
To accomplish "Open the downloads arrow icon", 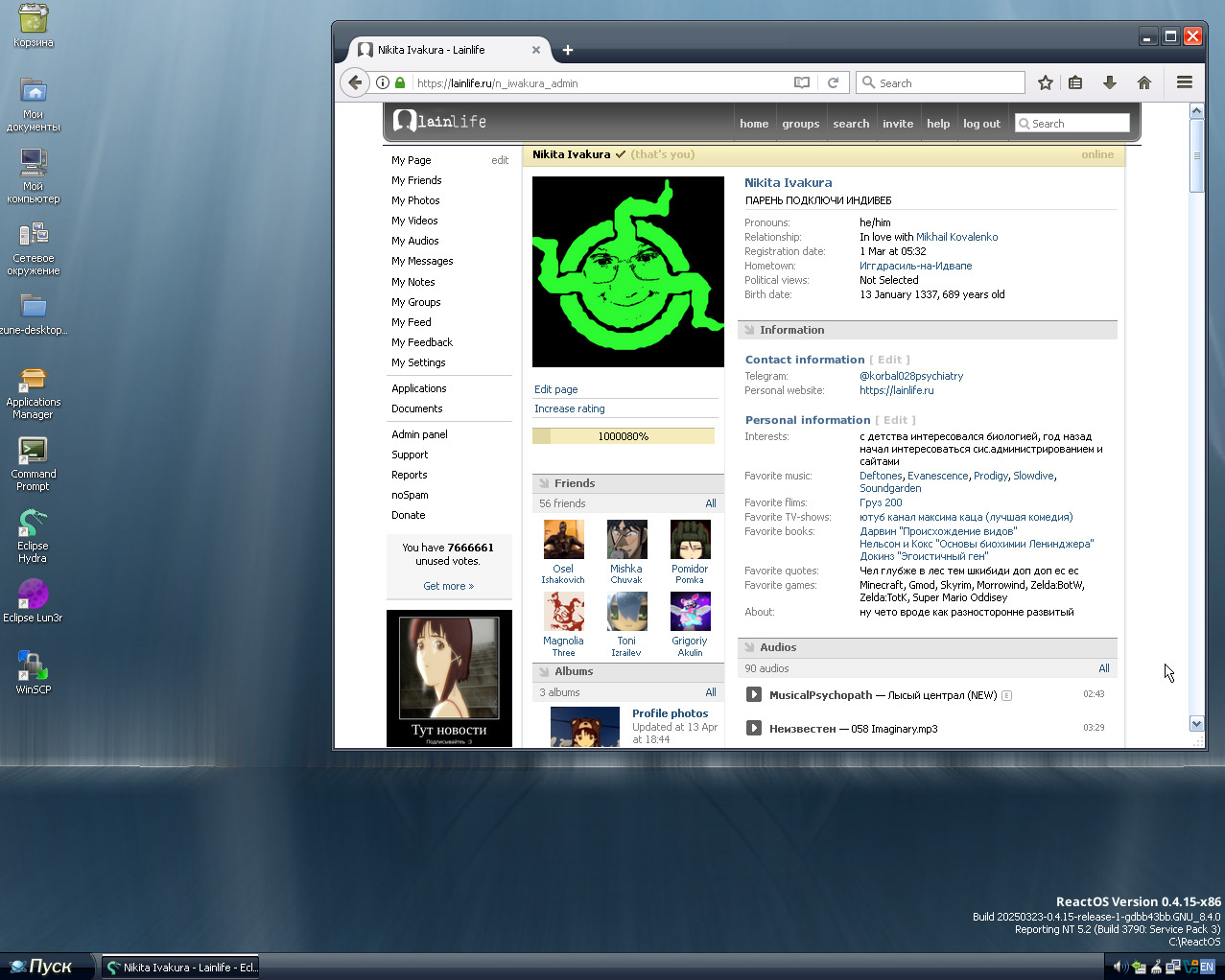I will point(1109,83).
